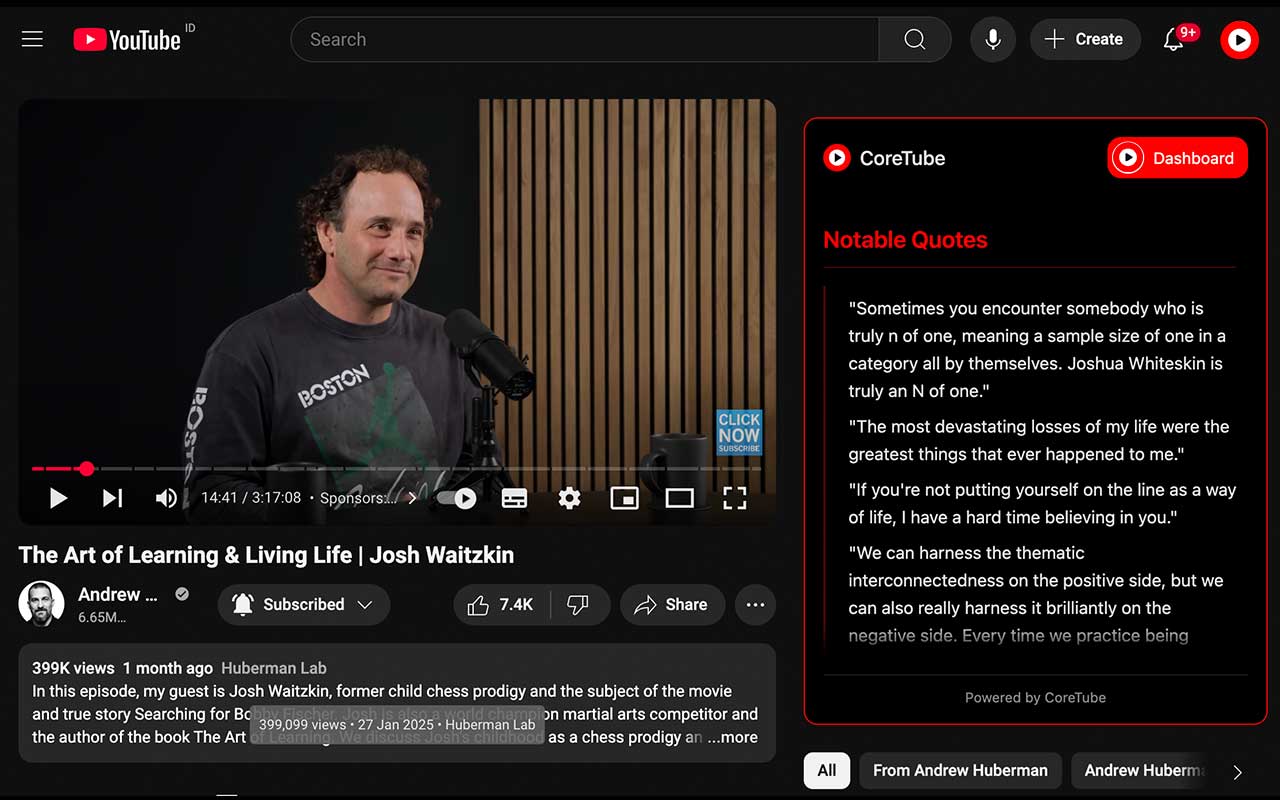1280x800 pixels.
Task: Click the search magnifier button
Action: 914,39
